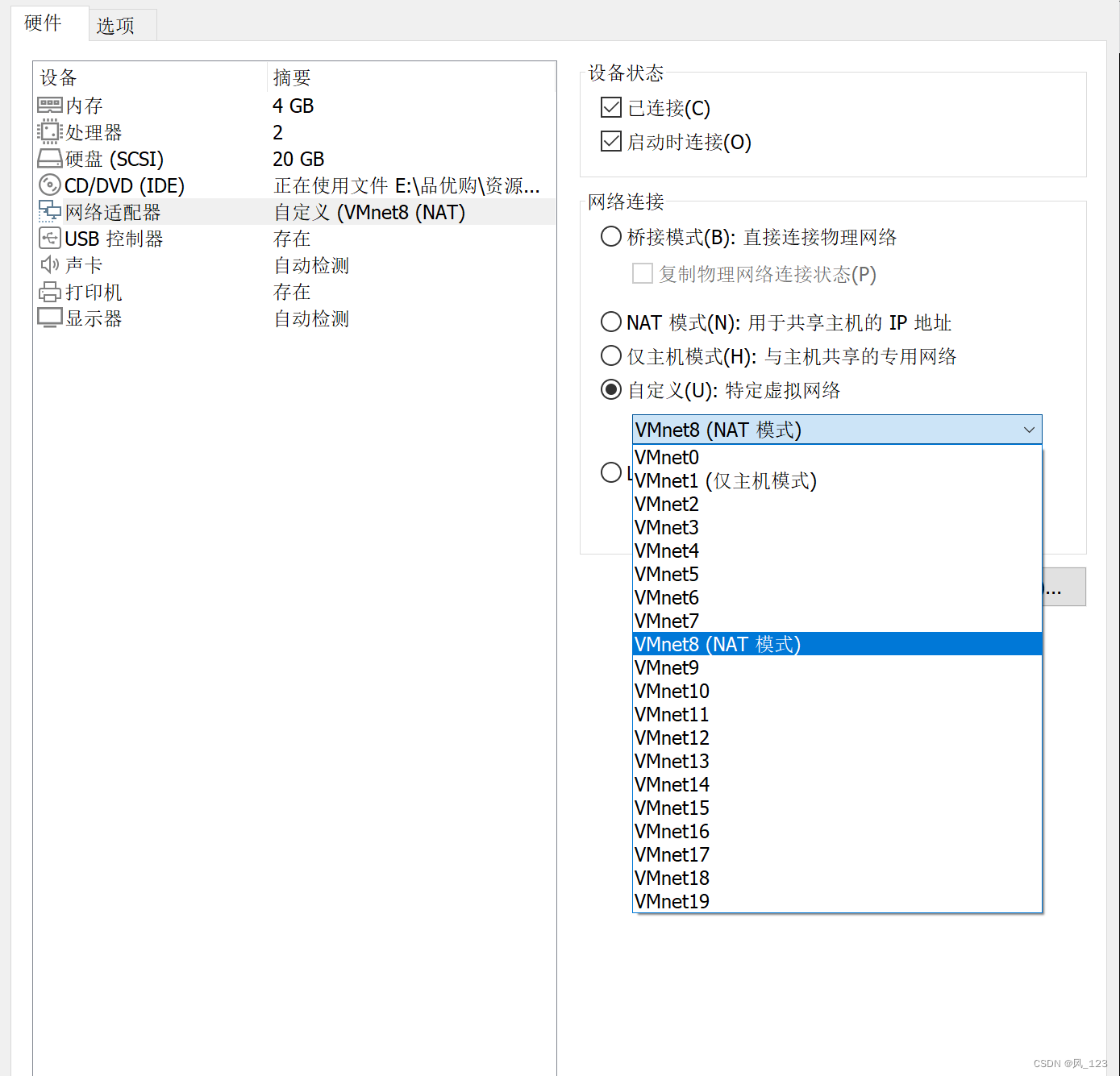Image resolution: width=1120 pixels, height=1076 pixels.
Task: Choose VMnet18 from the dropdown list
Action: click(837, 878)
